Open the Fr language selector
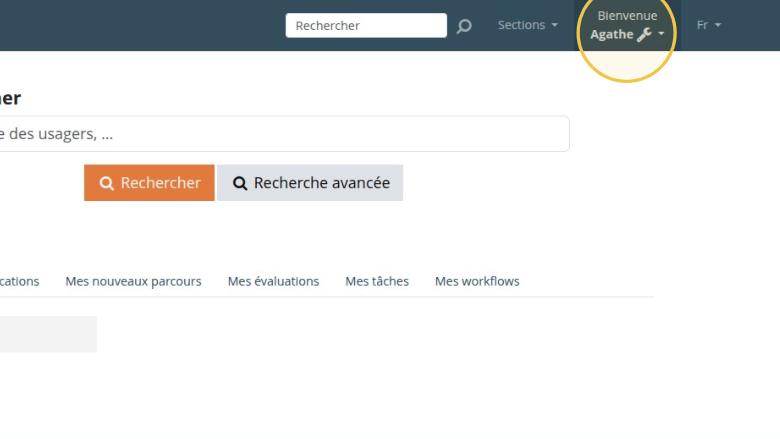This screenshot has height=439, width=780. coord(708,25)
